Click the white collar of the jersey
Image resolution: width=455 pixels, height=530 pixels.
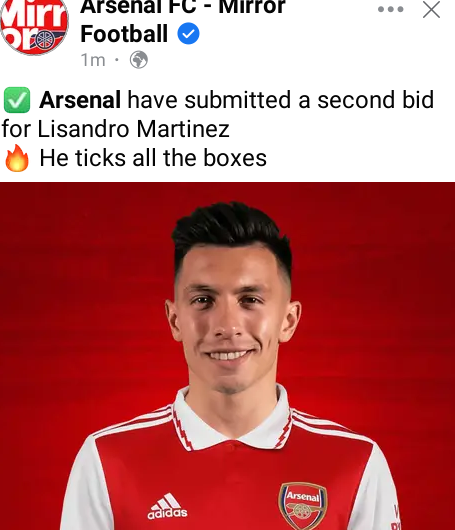pyautogui.click(x=232, y=419)
